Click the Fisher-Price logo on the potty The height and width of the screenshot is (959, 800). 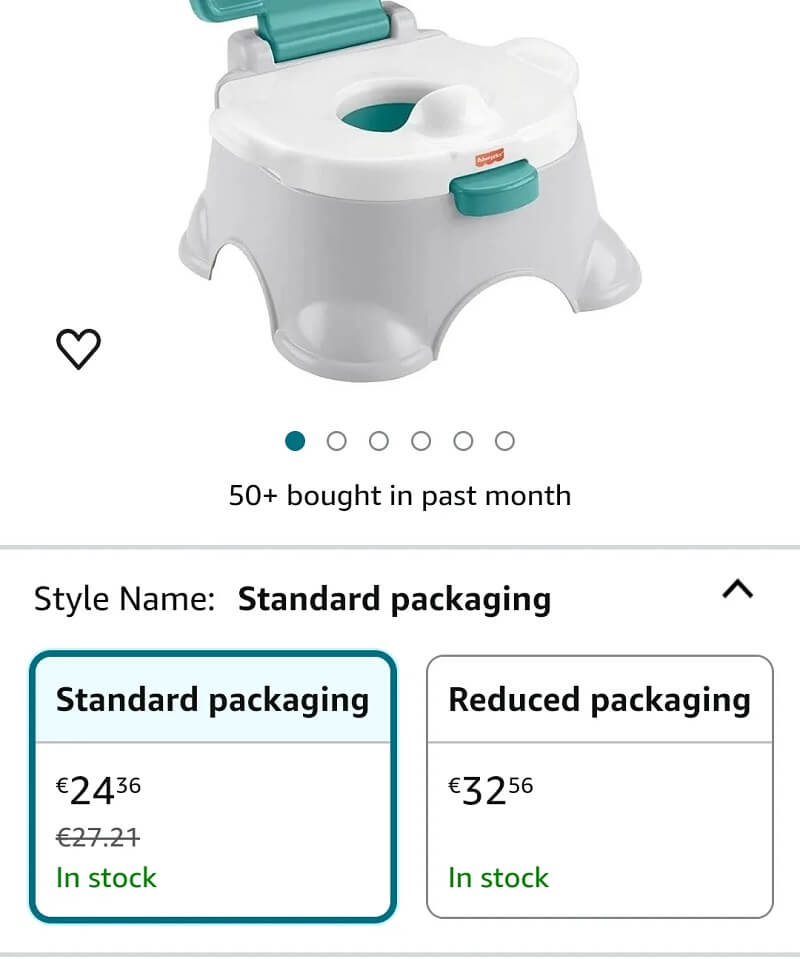pos(488,158)
